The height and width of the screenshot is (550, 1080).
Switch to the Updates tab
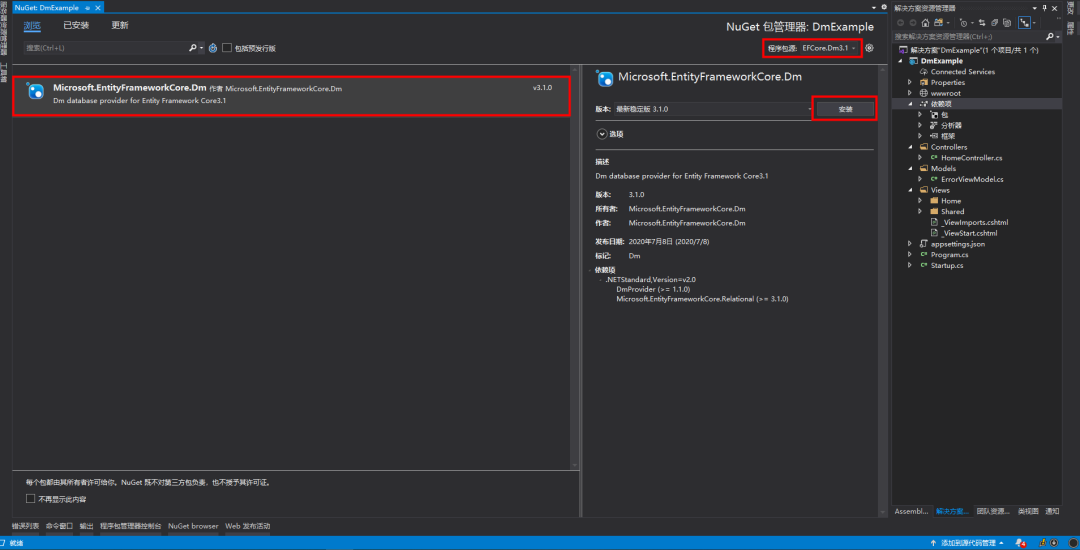coord(120,25)
